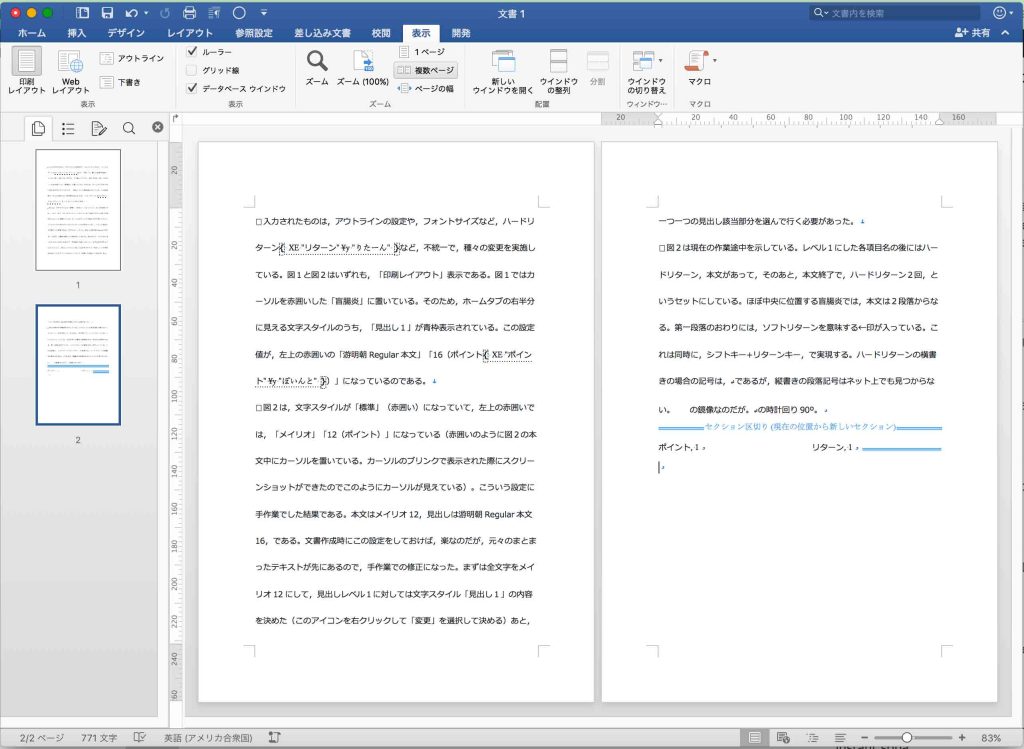Select page 1 thumbnail

(78, 210)
